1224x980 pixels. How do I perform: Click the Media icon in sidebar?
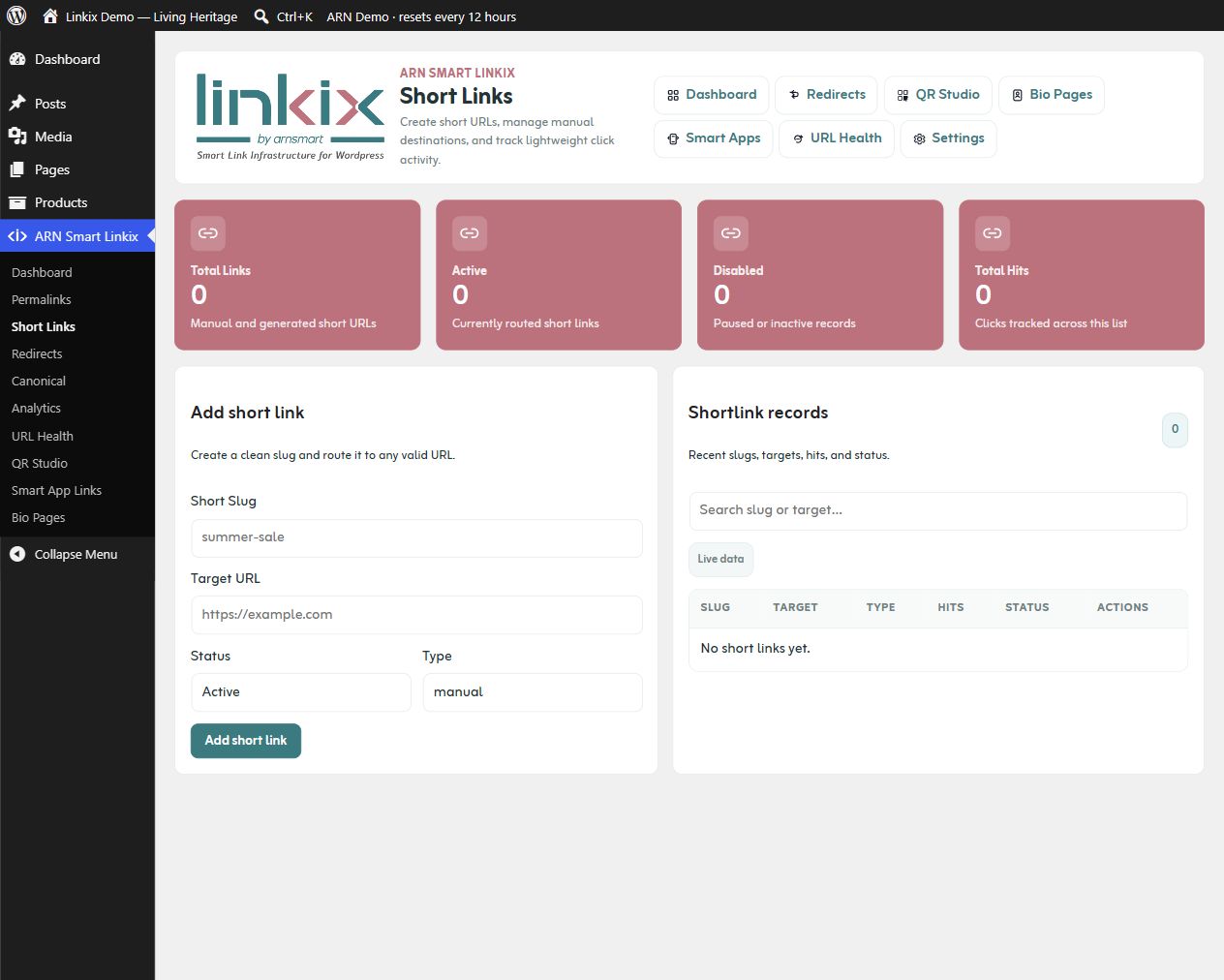coord(17,137)
